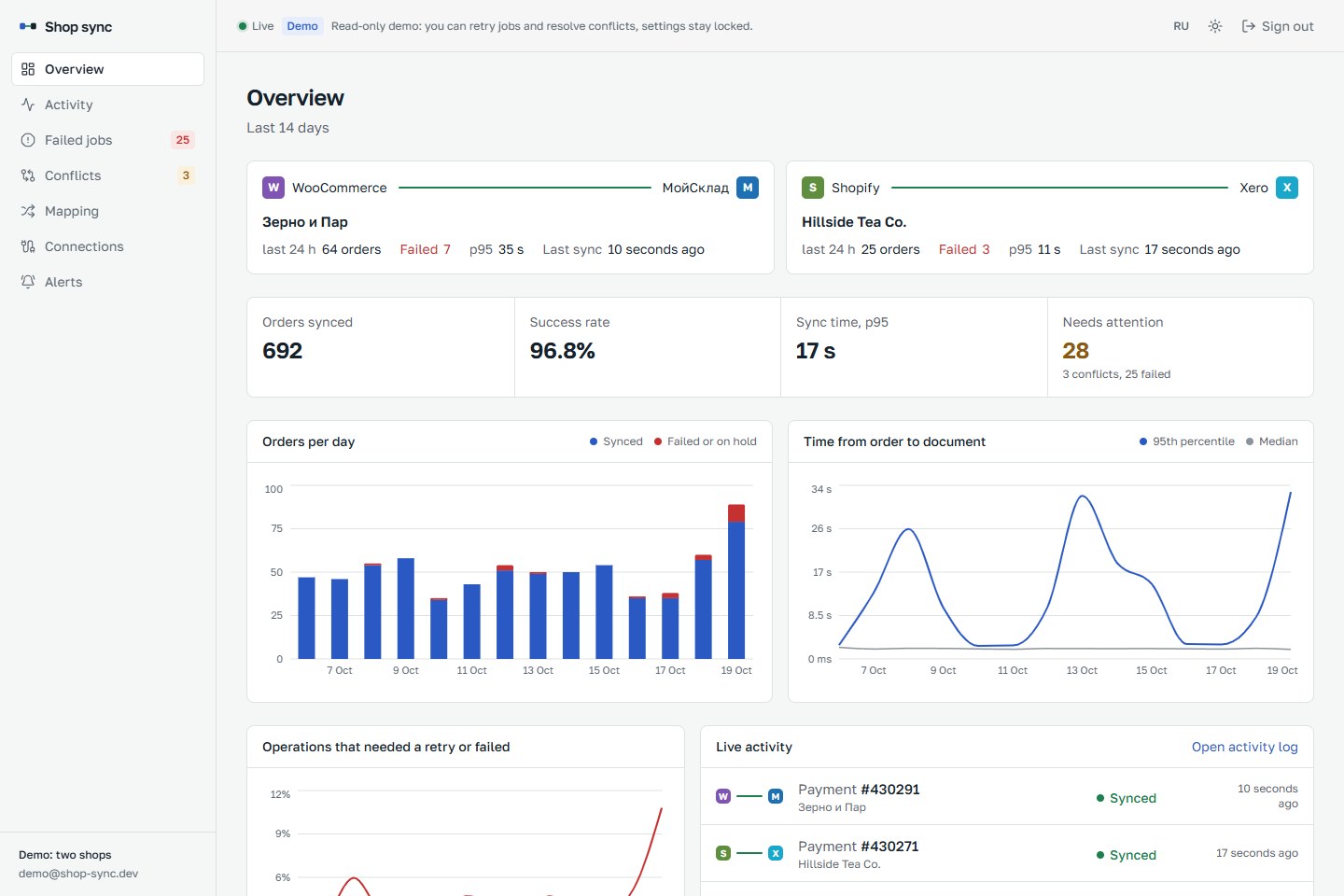
Task: Click the Failed jobs 25 count badge
Action: (x=183, y=140)
